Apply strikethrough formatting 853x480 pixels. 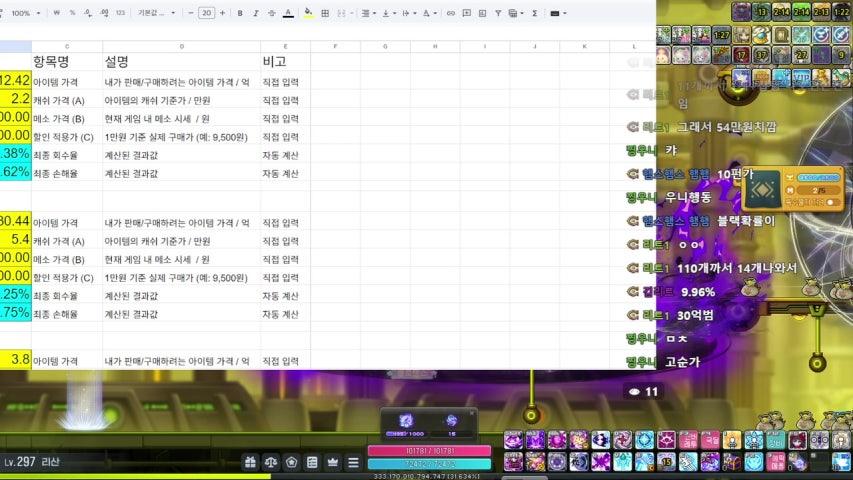coord(271,13)
